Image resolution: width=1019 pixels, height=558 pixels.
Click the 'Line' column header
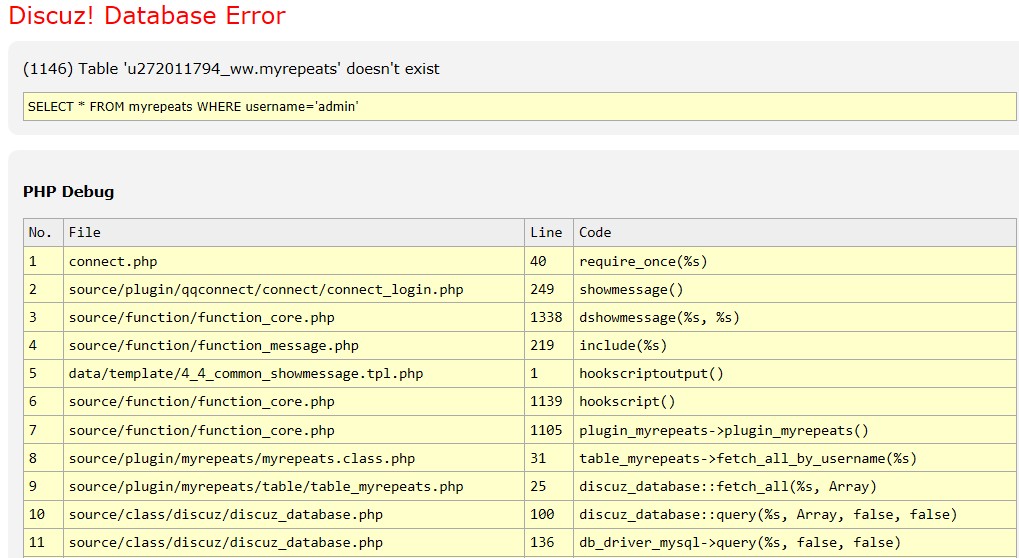pyautogui.click(x=549, y=233)
